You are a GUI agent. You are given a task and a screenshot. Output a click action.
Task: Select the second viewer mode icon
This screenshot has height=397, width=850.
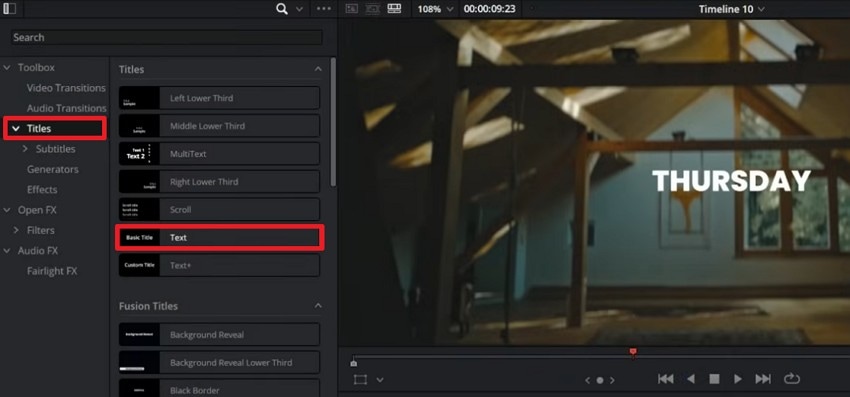click(373, 9)
